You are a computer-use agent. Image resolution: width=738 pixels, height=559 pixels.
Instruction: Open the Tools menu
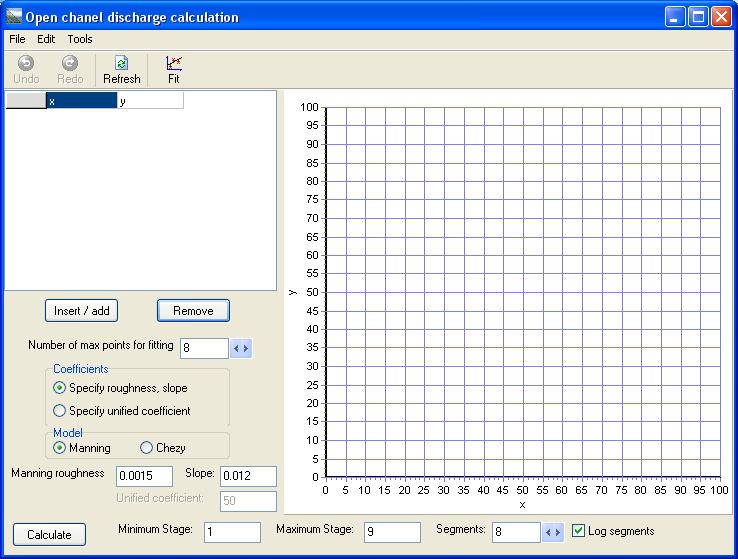click(80, 39)
